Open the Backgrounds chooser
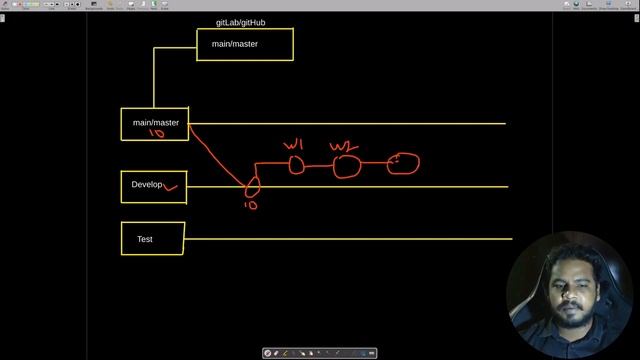 point(94,5)
